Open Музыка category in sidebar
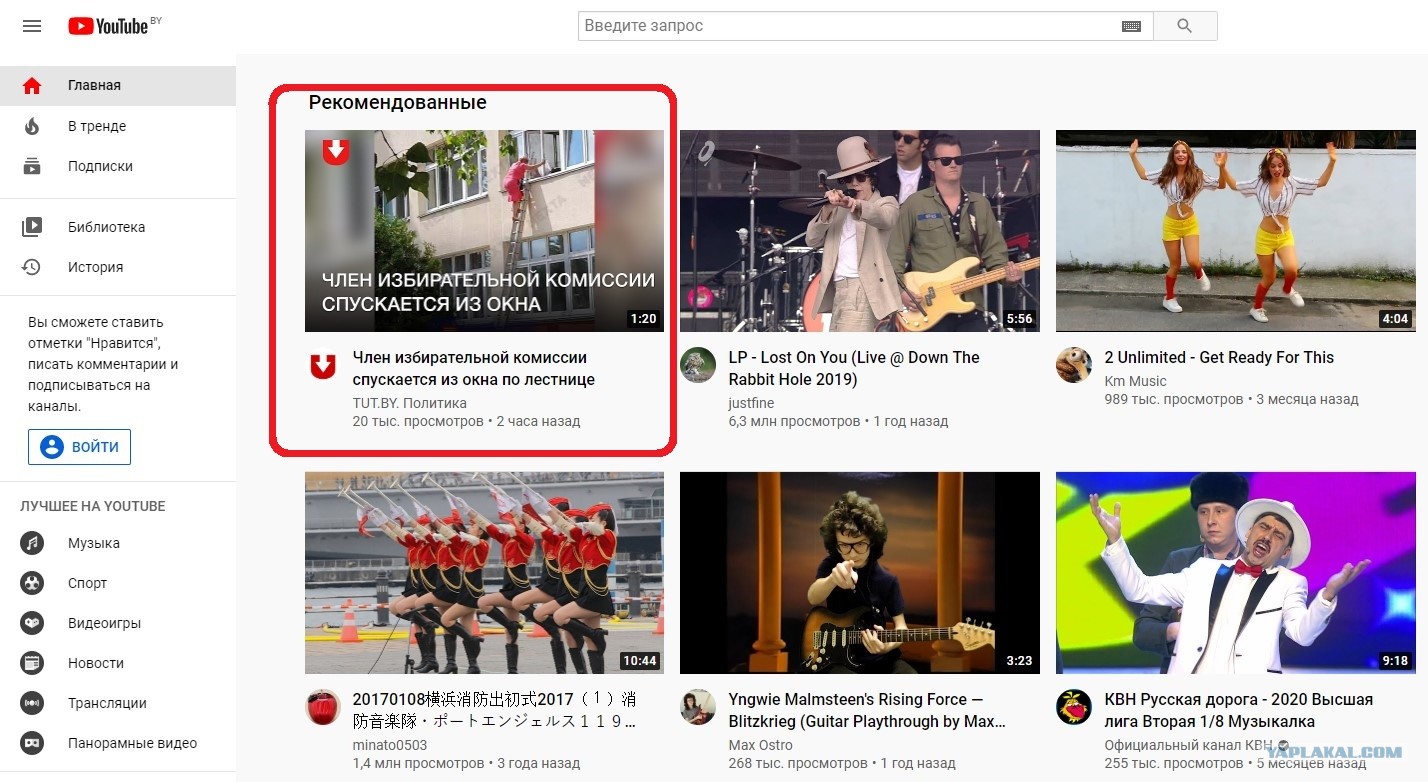 click(x=118, y=543)
